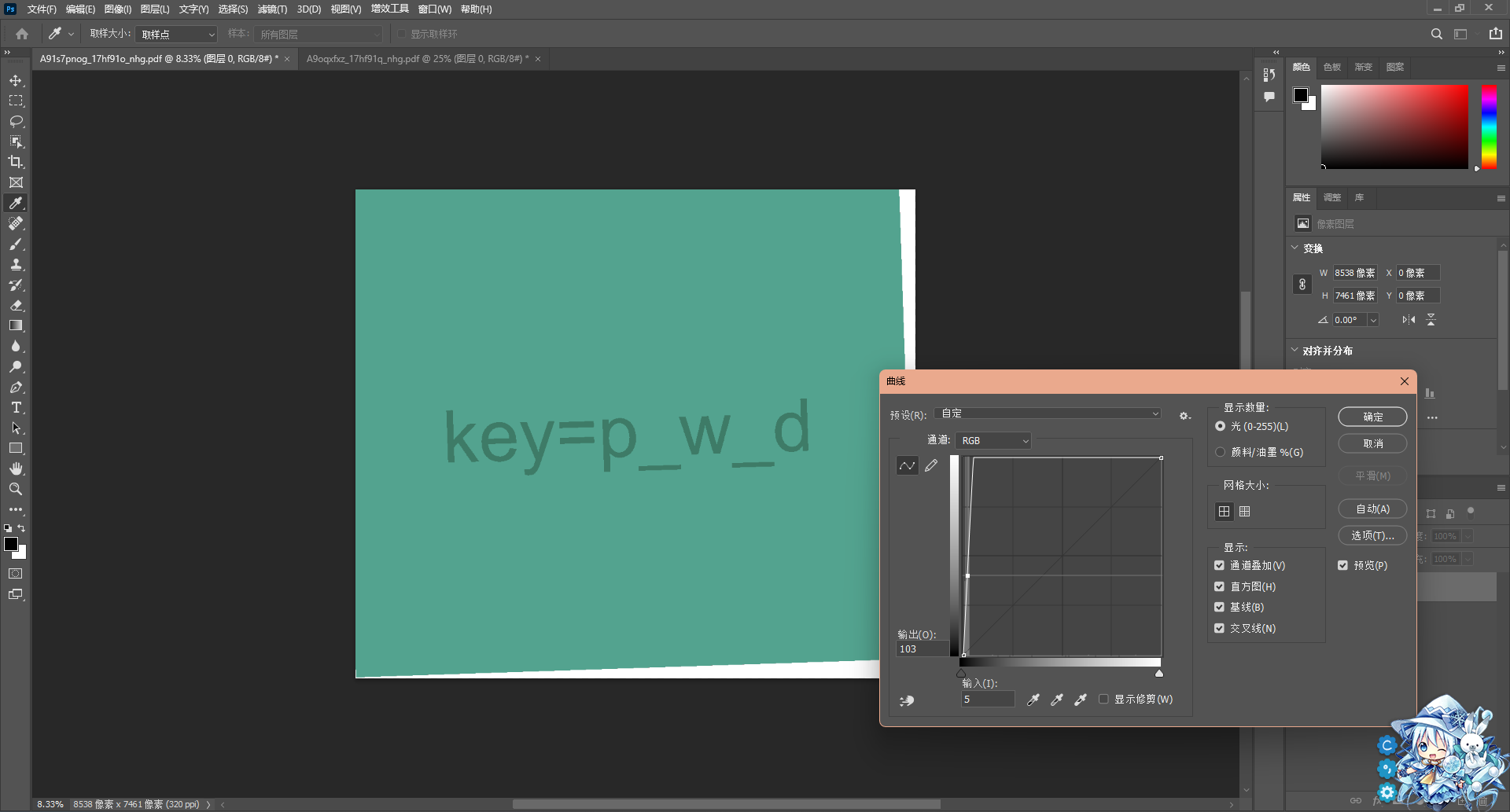Select the Hand tool
Screen dimensions: 1510x812
click(x=16, y=468)
